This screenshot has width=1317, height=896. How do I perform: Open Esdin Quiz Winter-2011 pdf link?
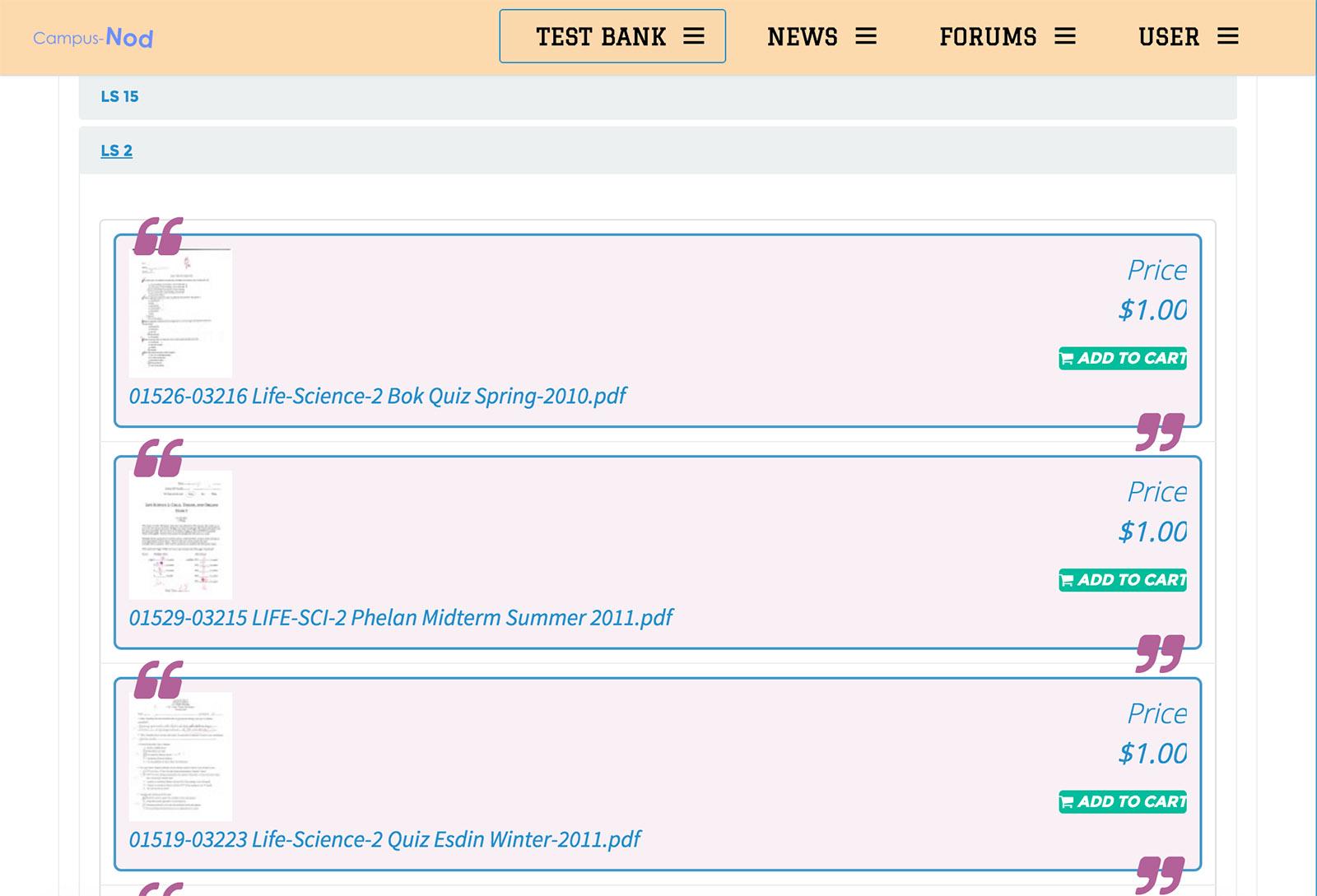[x=384, y=839]
